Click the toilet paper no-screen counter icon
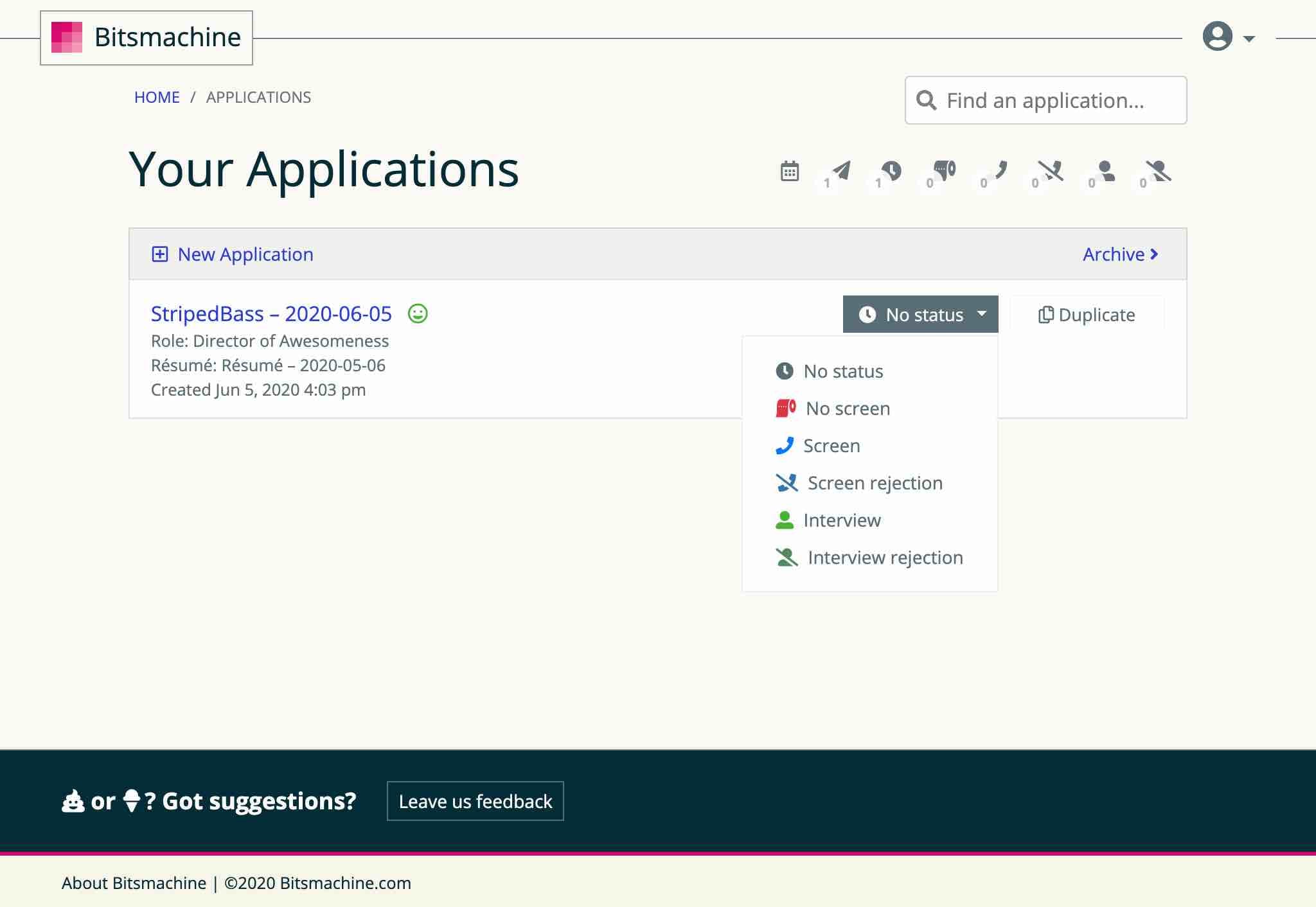Image resolution: width=1316 pixels, height=907 pixels. [x=944, y=171]
